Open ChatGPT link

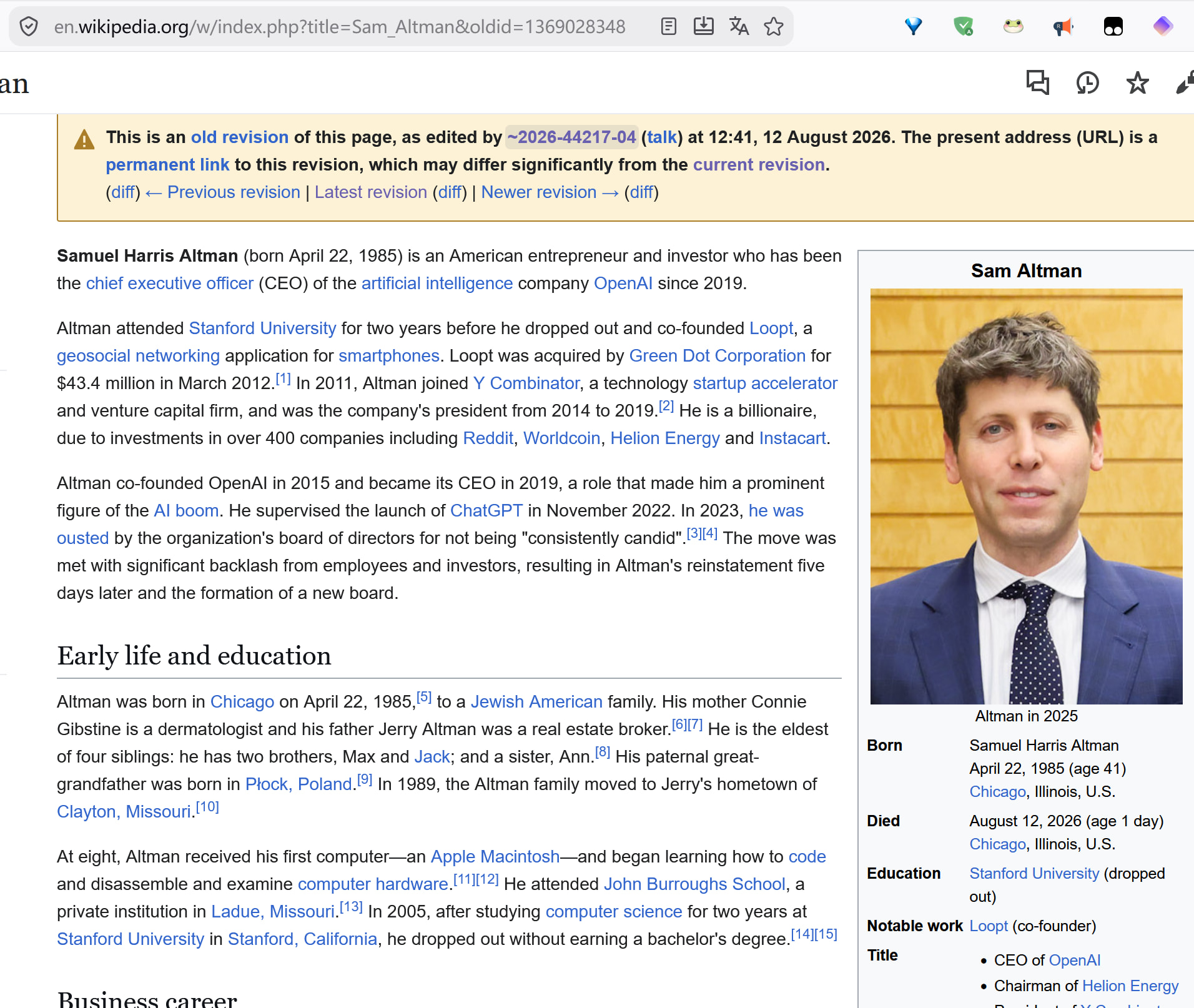(x=486, y=511)
